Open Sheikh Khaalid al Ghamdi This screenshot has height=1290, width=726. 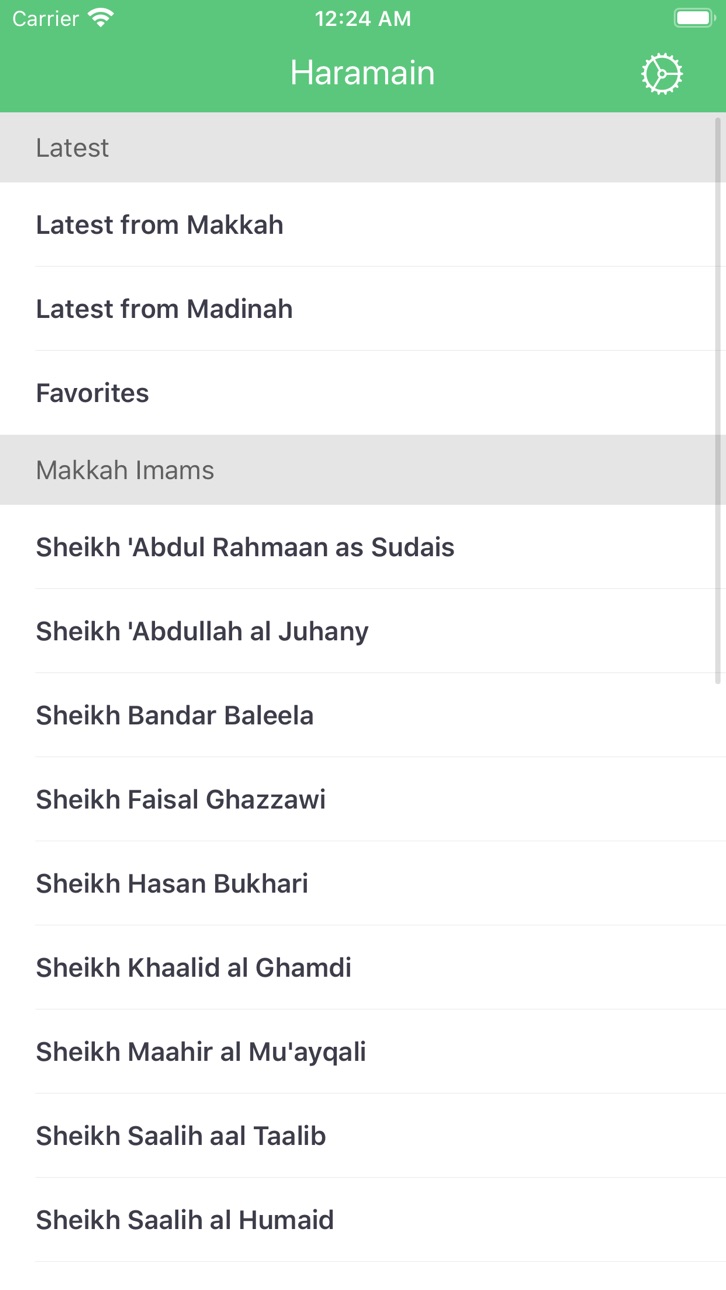click(x=363, y=967)
